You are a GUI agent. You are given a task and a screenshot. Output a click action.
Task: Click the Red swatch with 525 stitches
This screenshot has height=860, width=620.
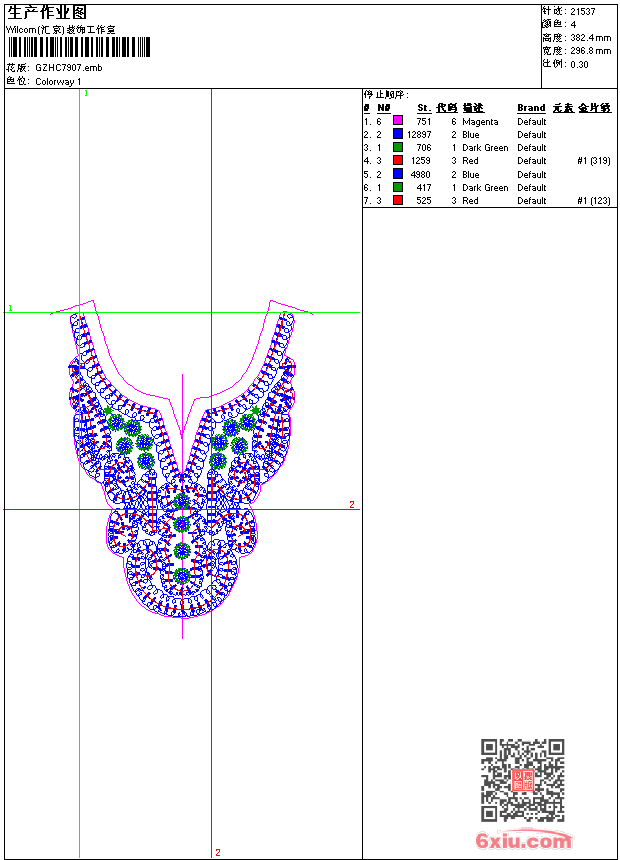coord(397,200)
